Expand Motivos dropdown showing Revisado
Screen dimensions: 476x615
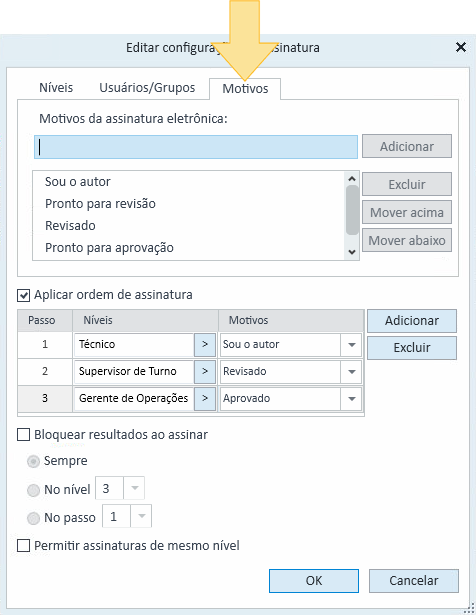[351, 371]
